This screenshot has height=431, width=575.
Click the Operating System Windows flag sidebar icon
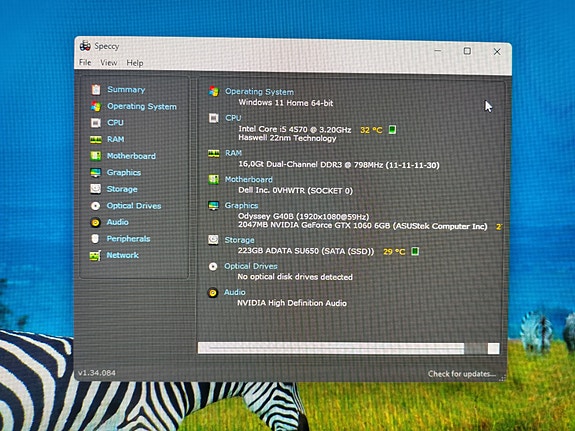[x=96, y=106]
